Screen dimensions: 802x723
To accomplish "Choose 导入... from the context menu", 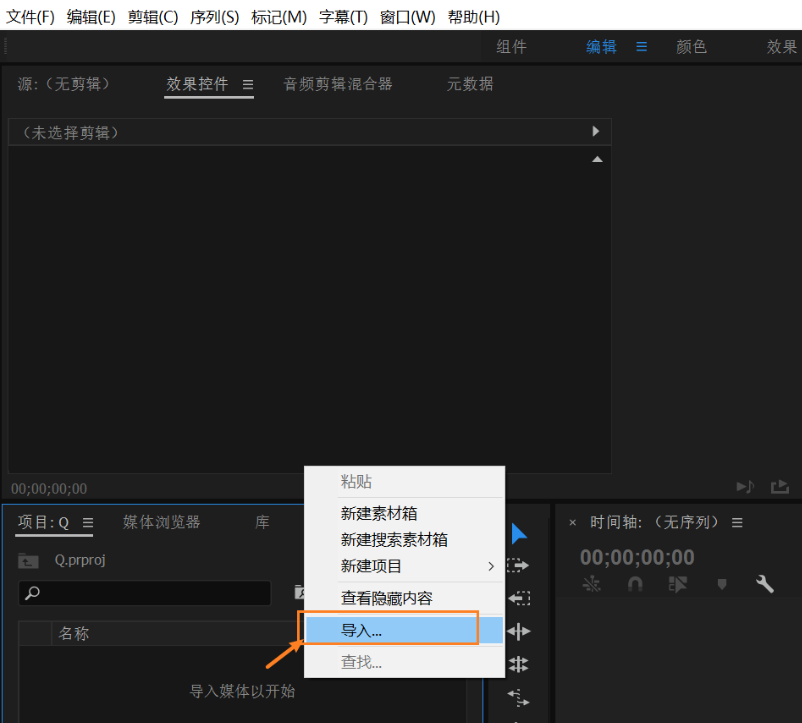I will click(390, 629).
